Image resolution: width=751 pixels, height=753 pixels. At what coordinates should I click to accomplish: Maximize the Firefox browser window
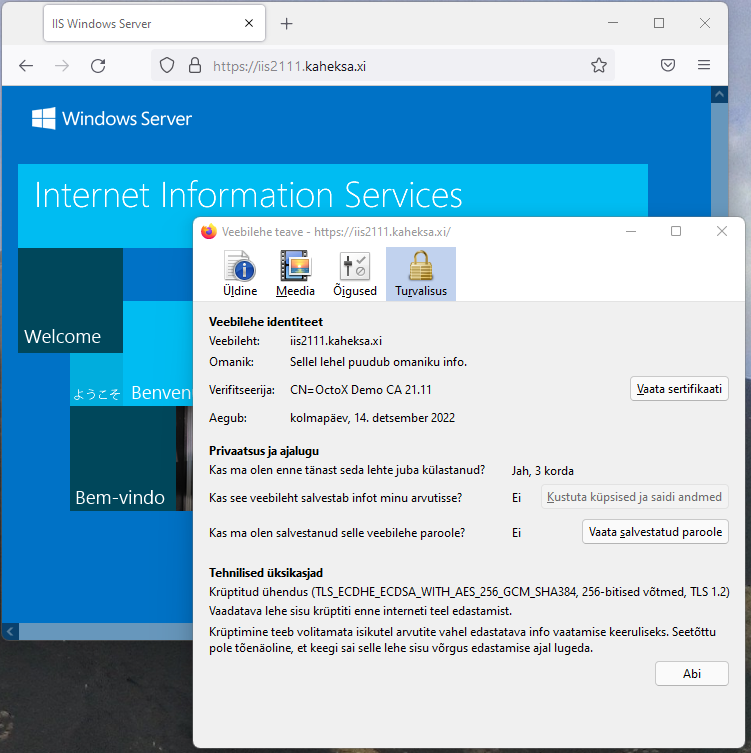coord(659,23)
